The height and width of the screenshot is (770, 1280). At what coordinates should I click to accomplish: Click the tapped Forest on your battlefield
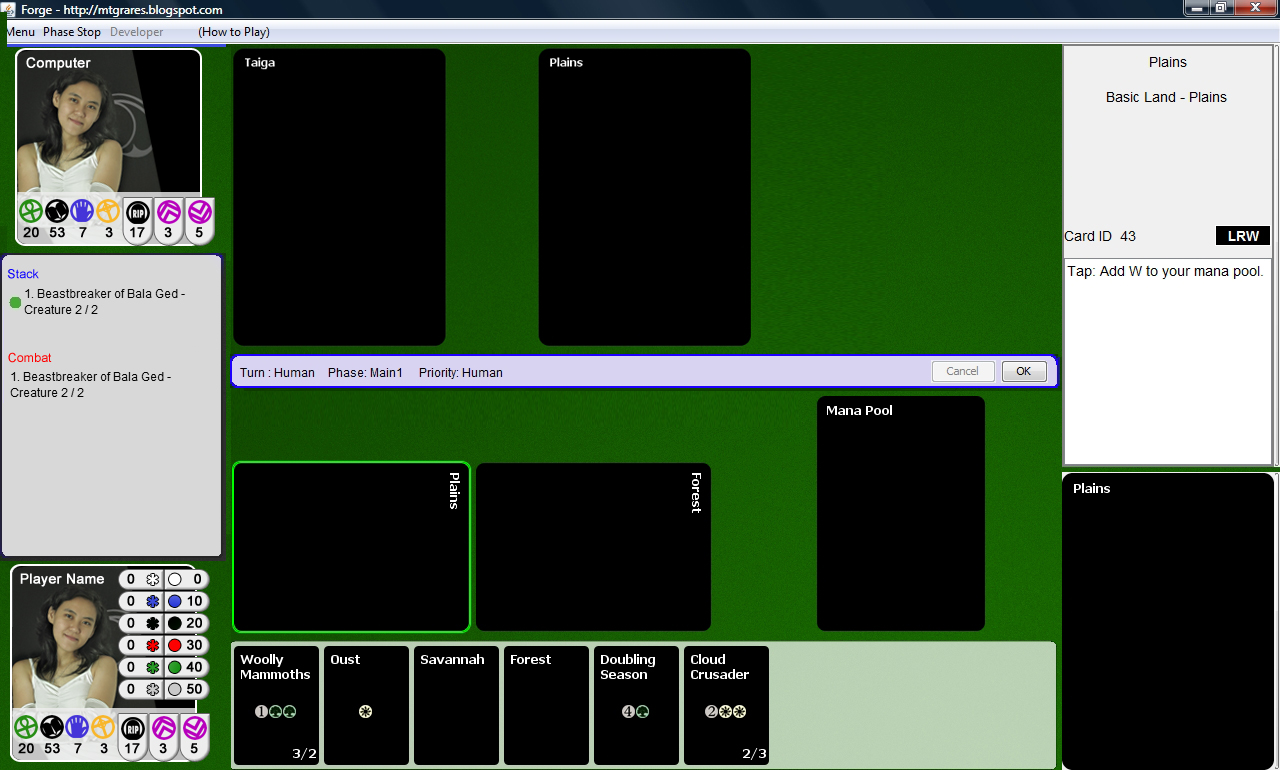pyautogui.click(x=593, y=547)
